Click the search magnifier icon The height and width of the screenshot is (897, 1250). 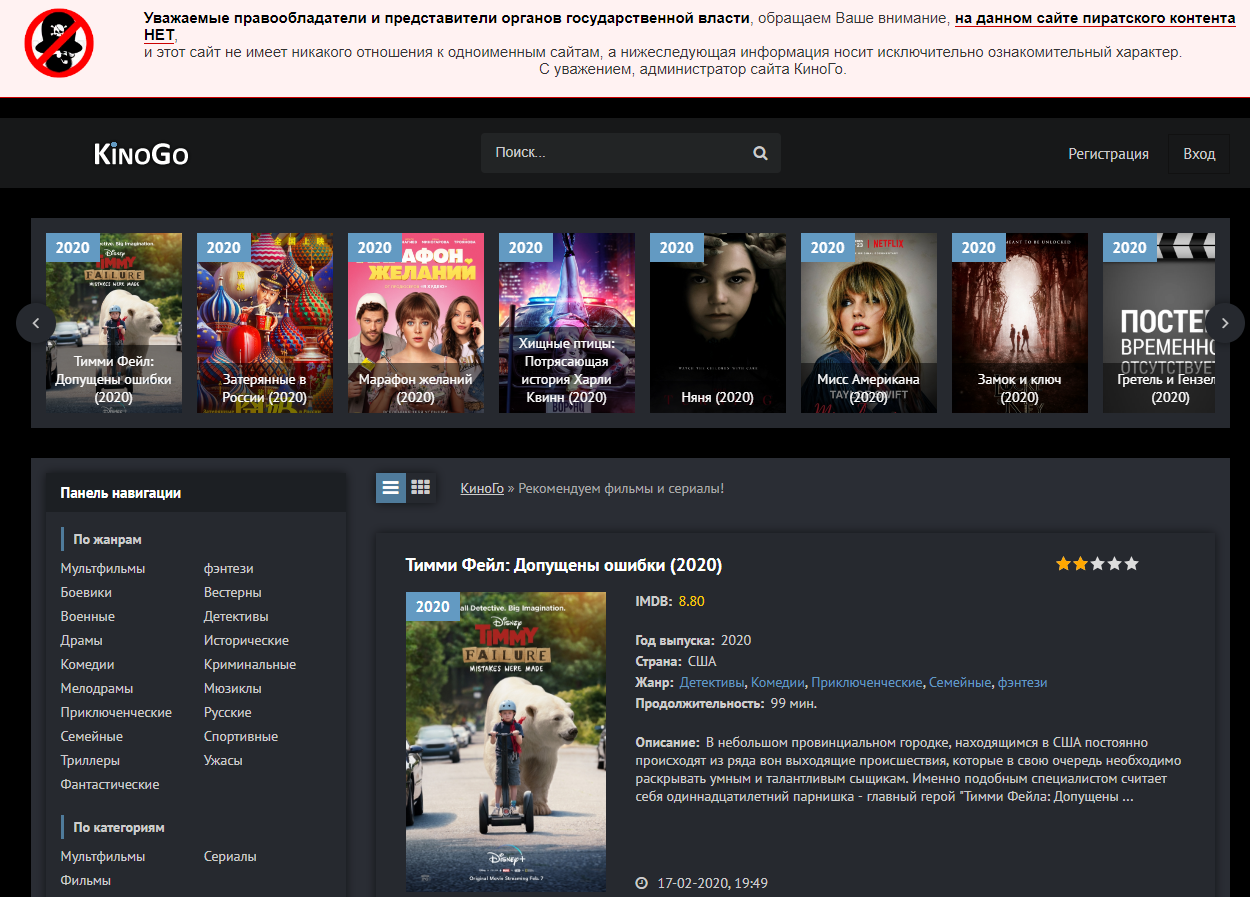point(760,153)
